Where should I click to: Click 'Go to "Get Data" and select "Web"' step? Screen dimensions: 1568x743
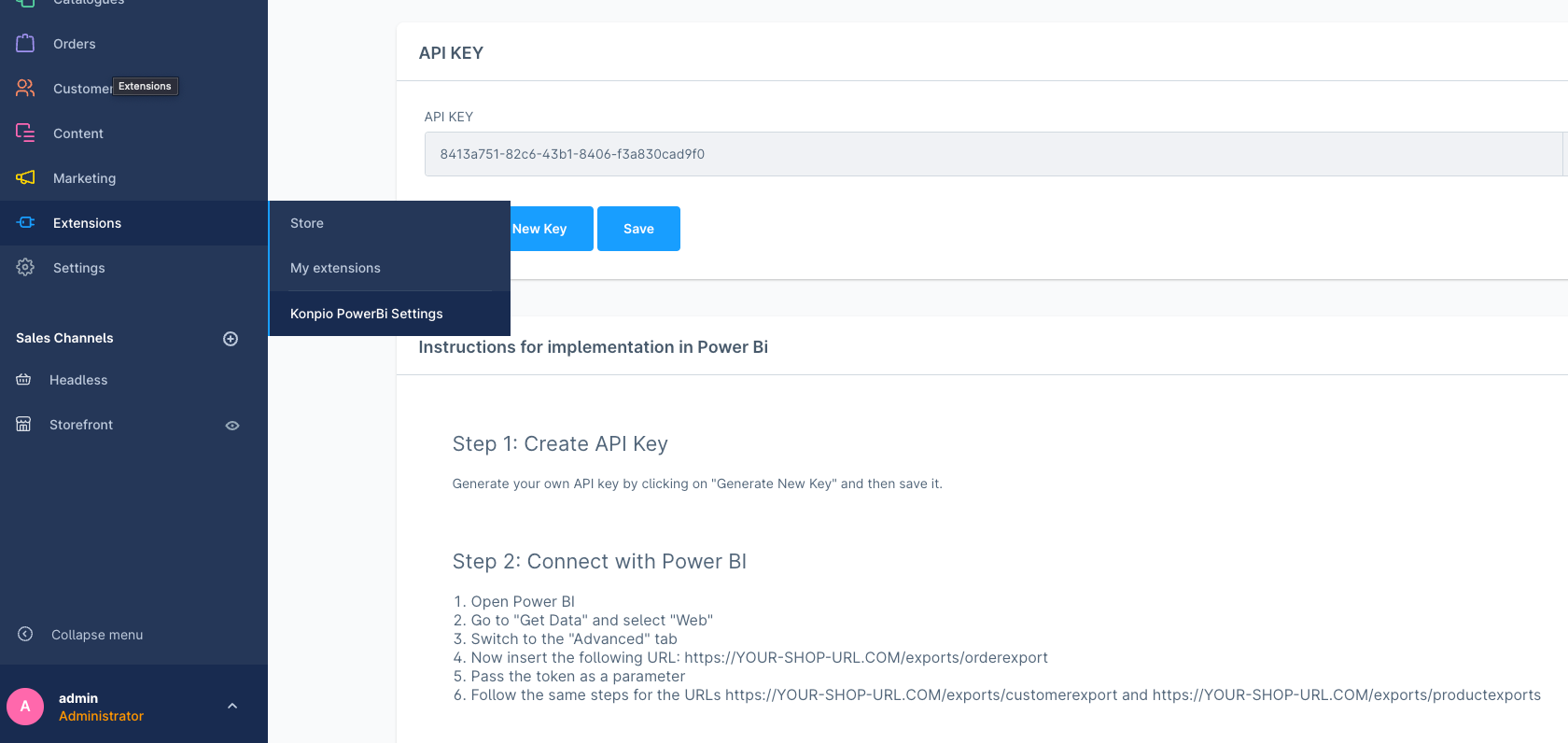592,621
